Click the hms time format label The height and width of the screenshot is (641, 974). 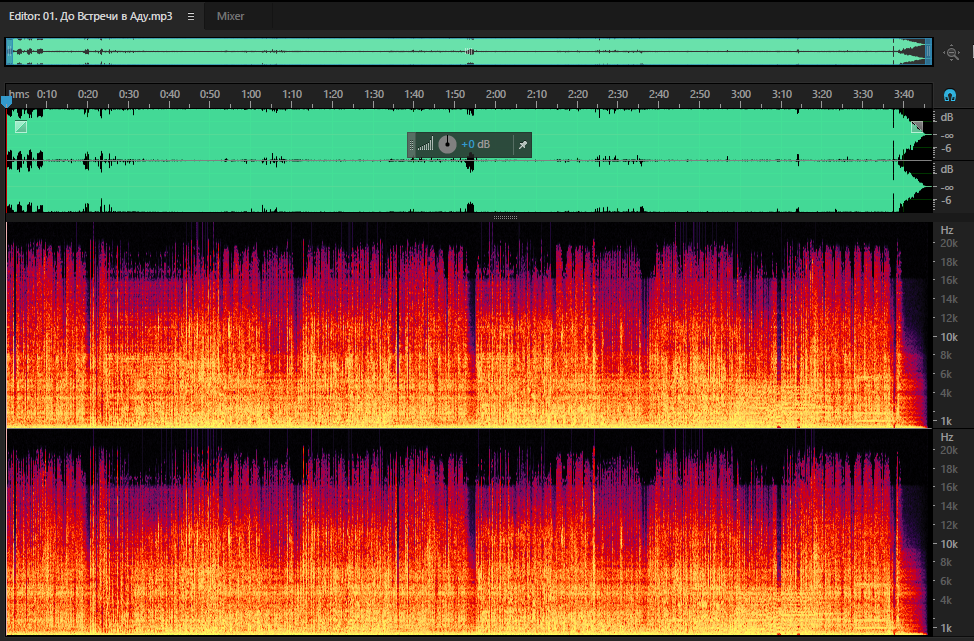pos(19,94)
